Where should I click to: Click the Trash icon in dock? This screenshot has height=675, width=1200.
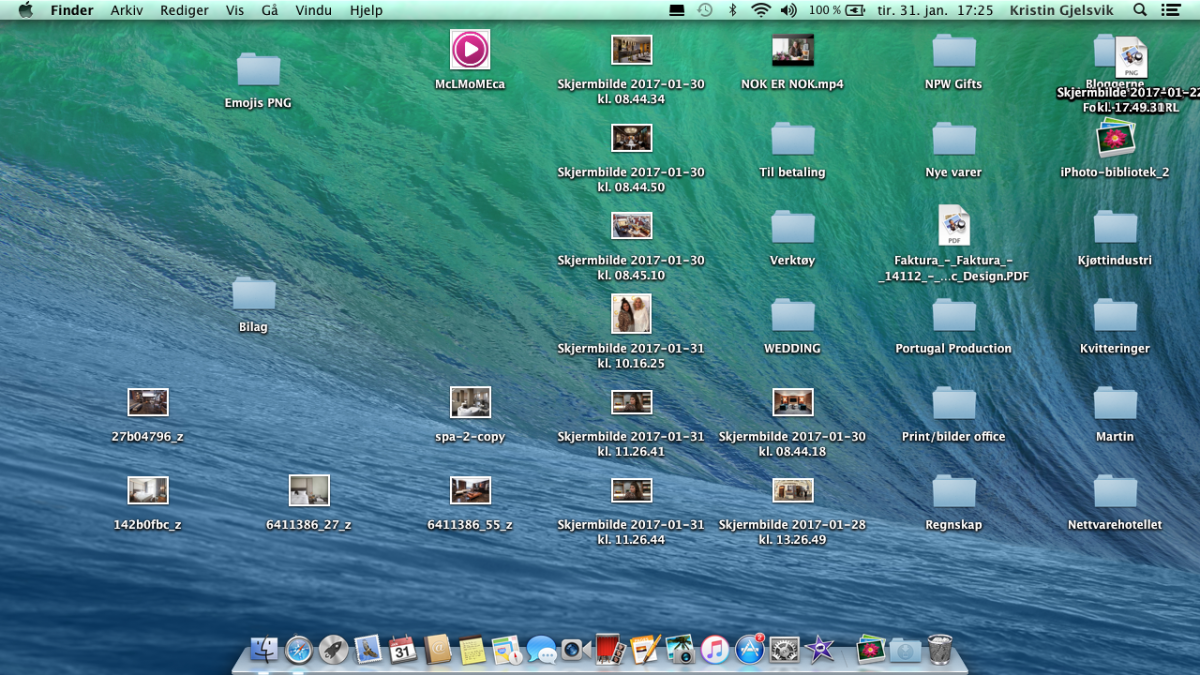[x=940, y=650]
